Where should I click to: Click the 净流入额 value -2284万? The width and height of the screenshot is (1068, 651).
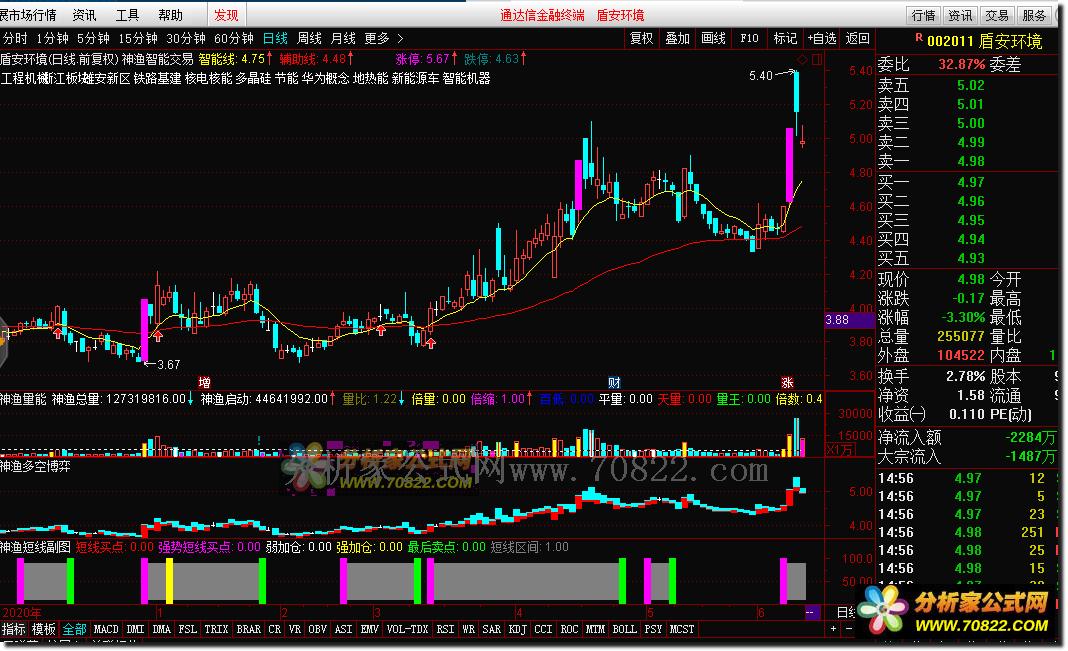(1031, 437)
